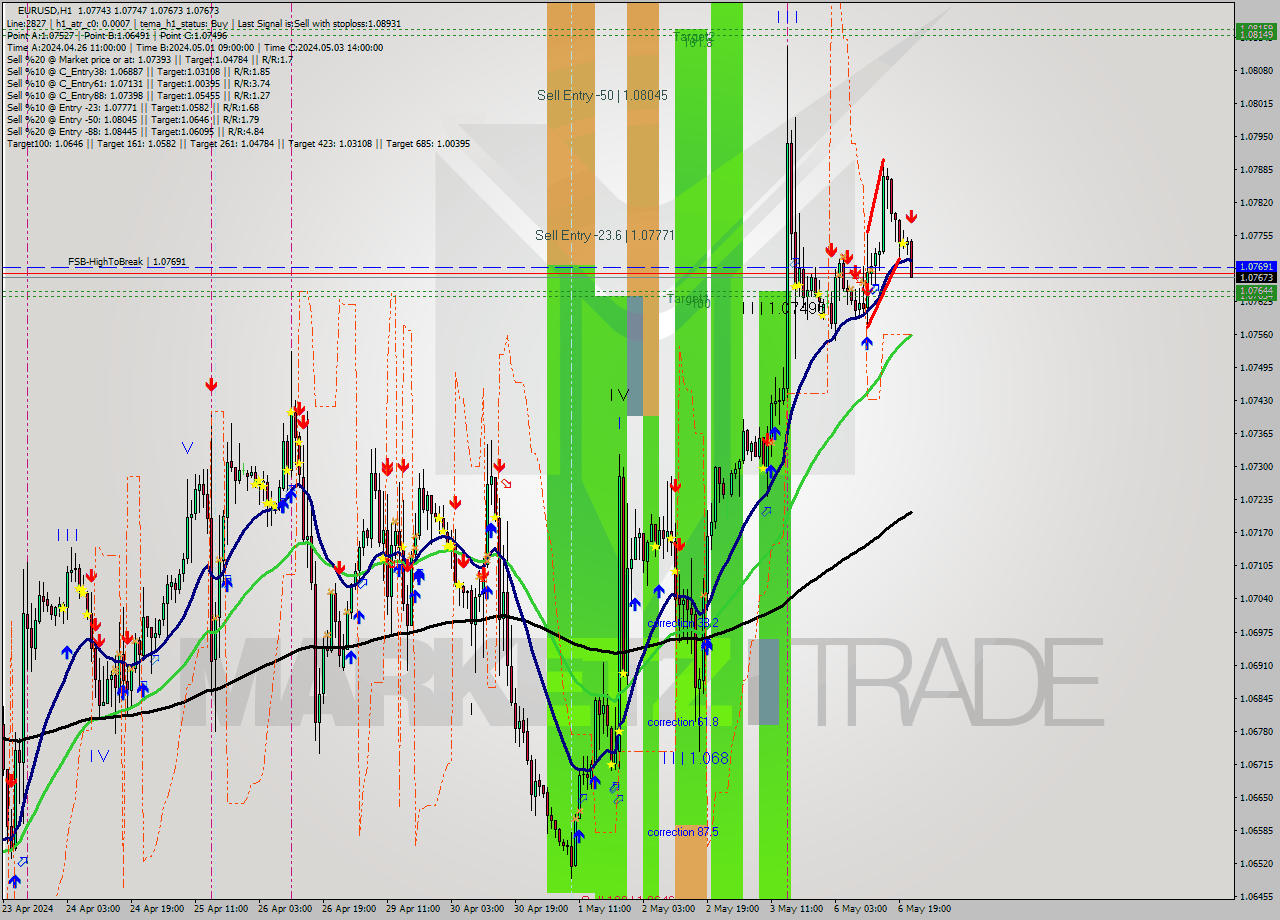The width and height of the screenshot is (1280, 920).
Task: Click the 1.08080 price axis value
Action: point(1256,71)
